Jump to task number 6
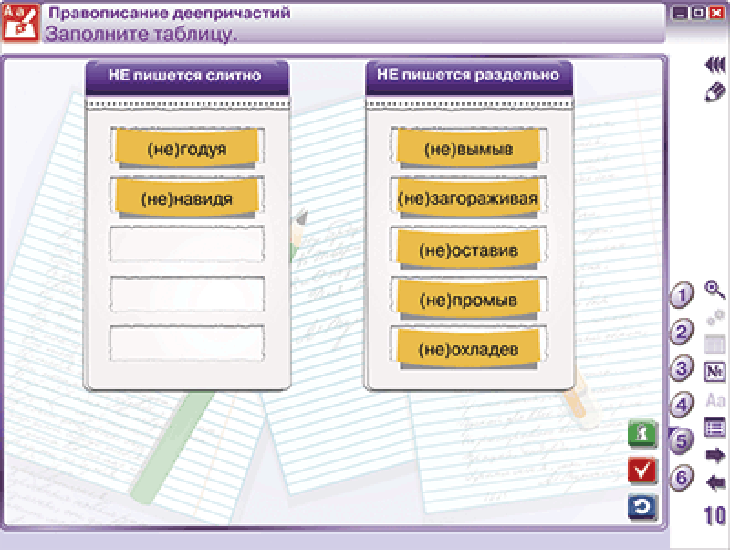 [682, 478]
